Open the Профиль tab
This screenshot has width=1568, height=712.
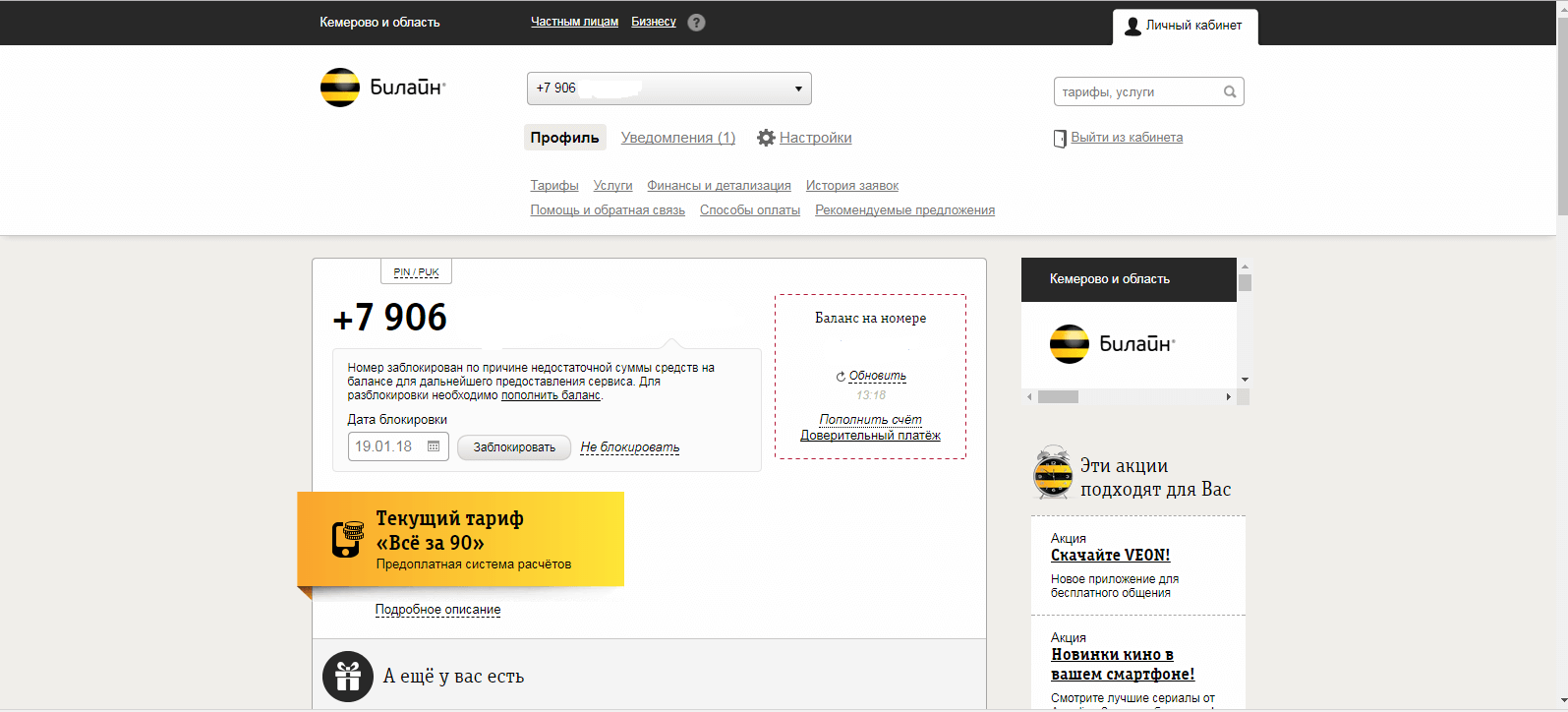pyautogui.click(x=564, y=138)
